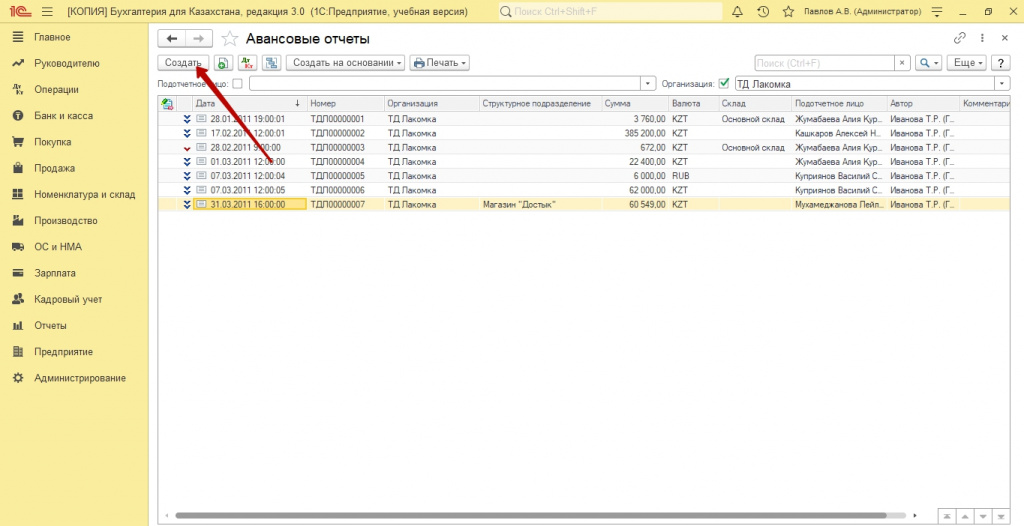Click the Создать button
Image resolution: width=1024 pixels, height=526 pixels.
pos(183,62)
